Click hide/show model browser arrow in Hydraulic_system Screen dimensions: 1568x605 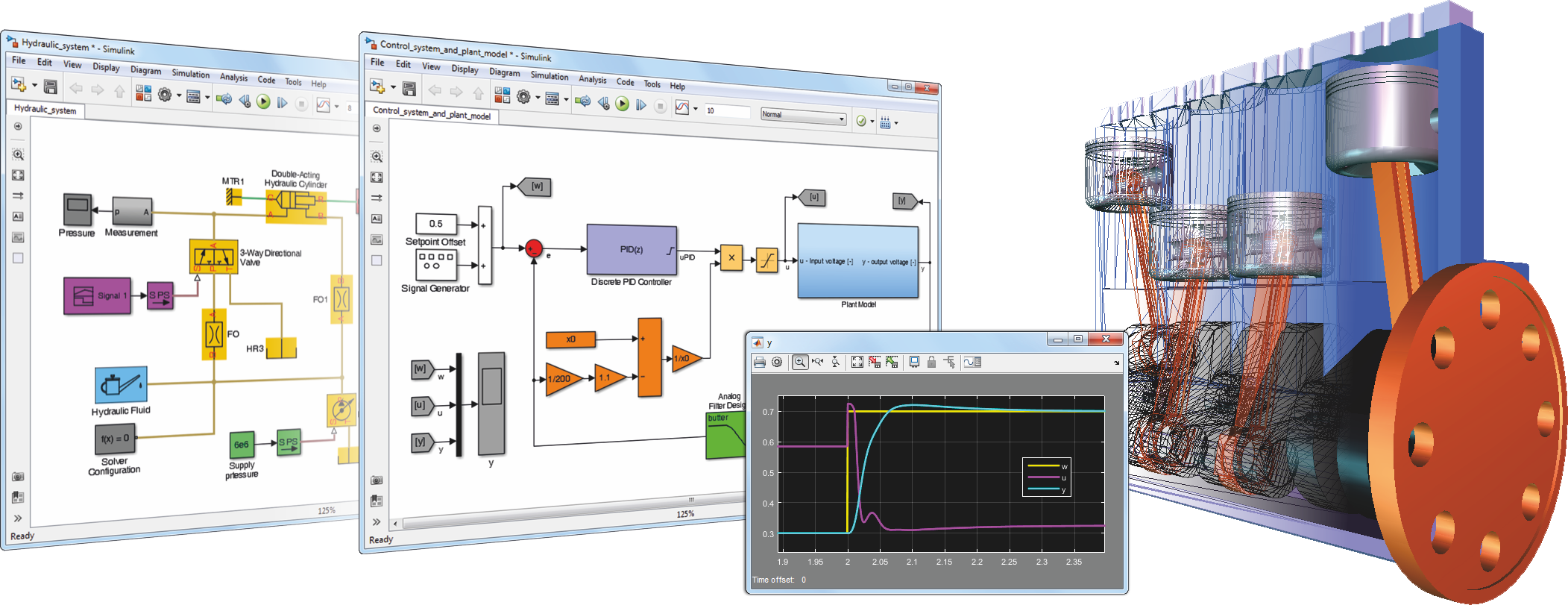(x=18, y=126)
